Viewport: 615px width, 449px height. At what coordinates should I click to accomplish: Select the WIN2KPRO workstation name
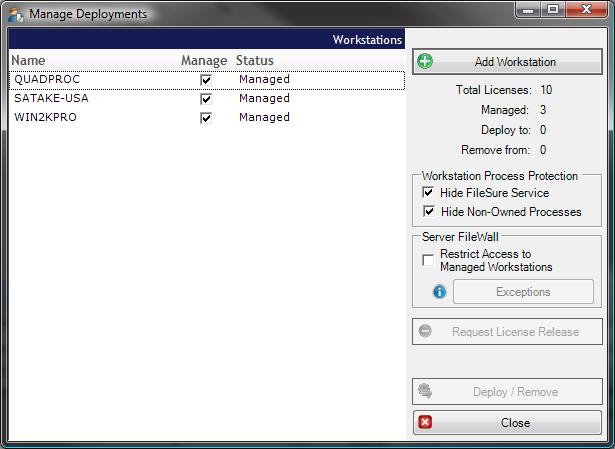45,117
